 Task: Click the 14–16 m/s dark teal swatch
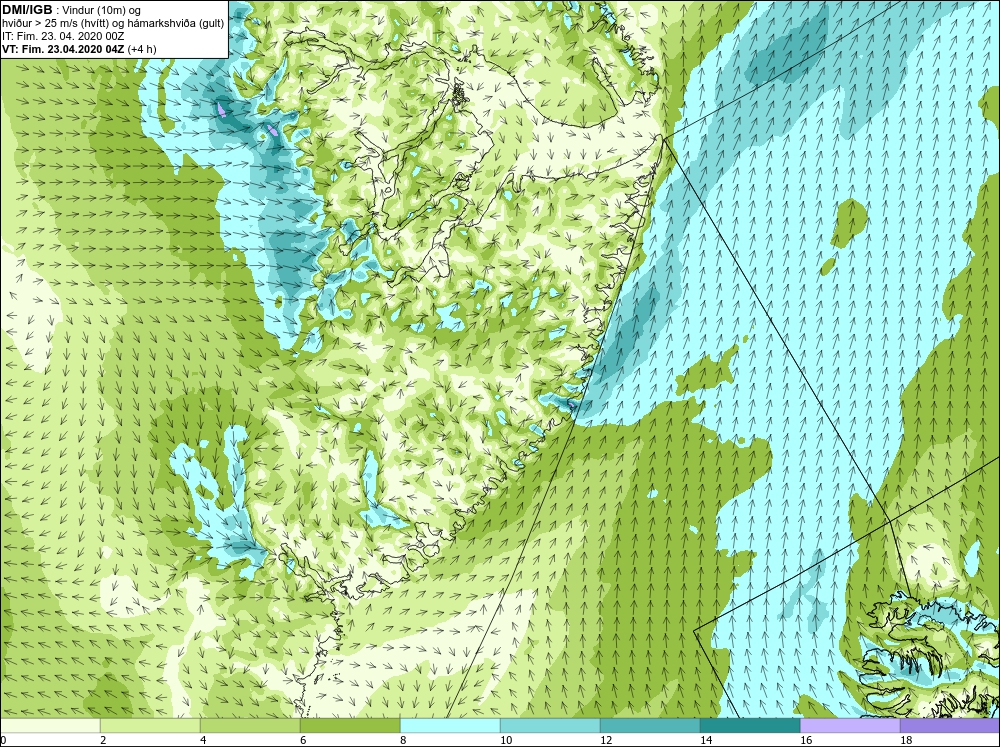(x=750, y=726)
